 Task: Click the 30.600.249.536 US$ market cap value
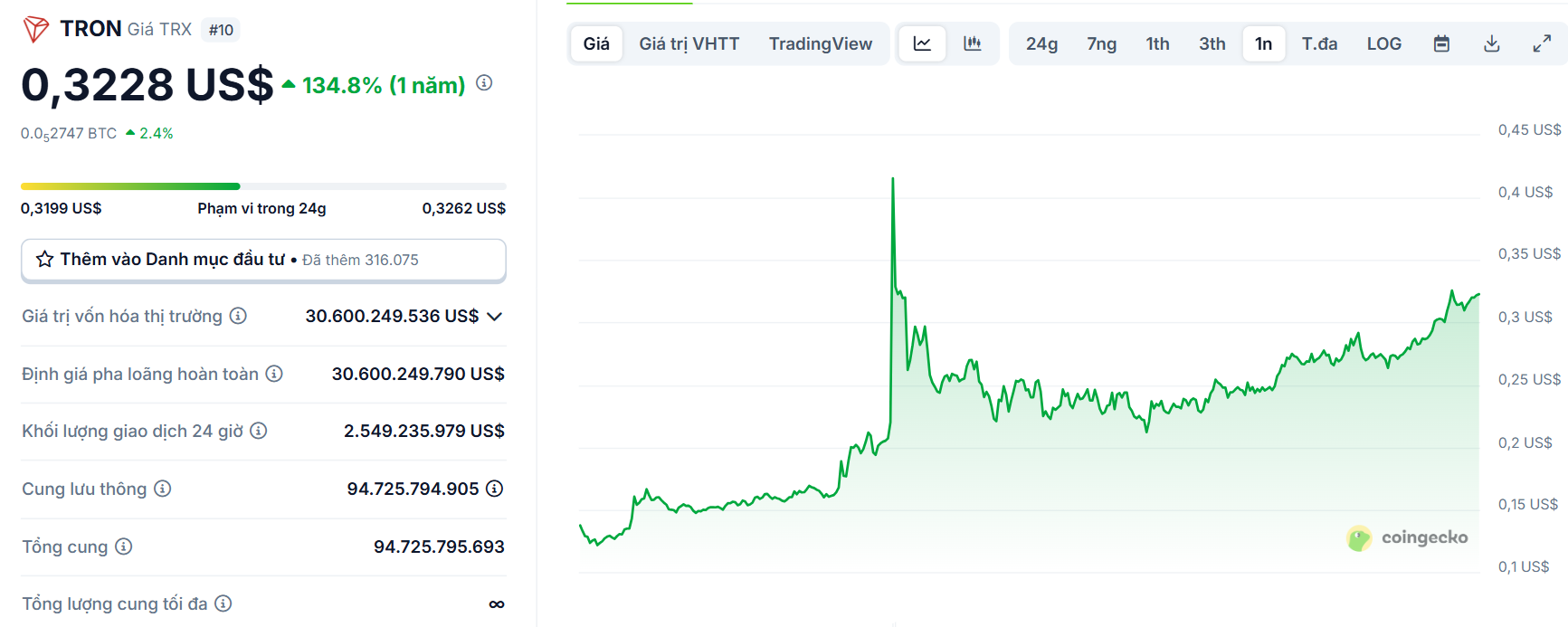click(x=392, y=316)
